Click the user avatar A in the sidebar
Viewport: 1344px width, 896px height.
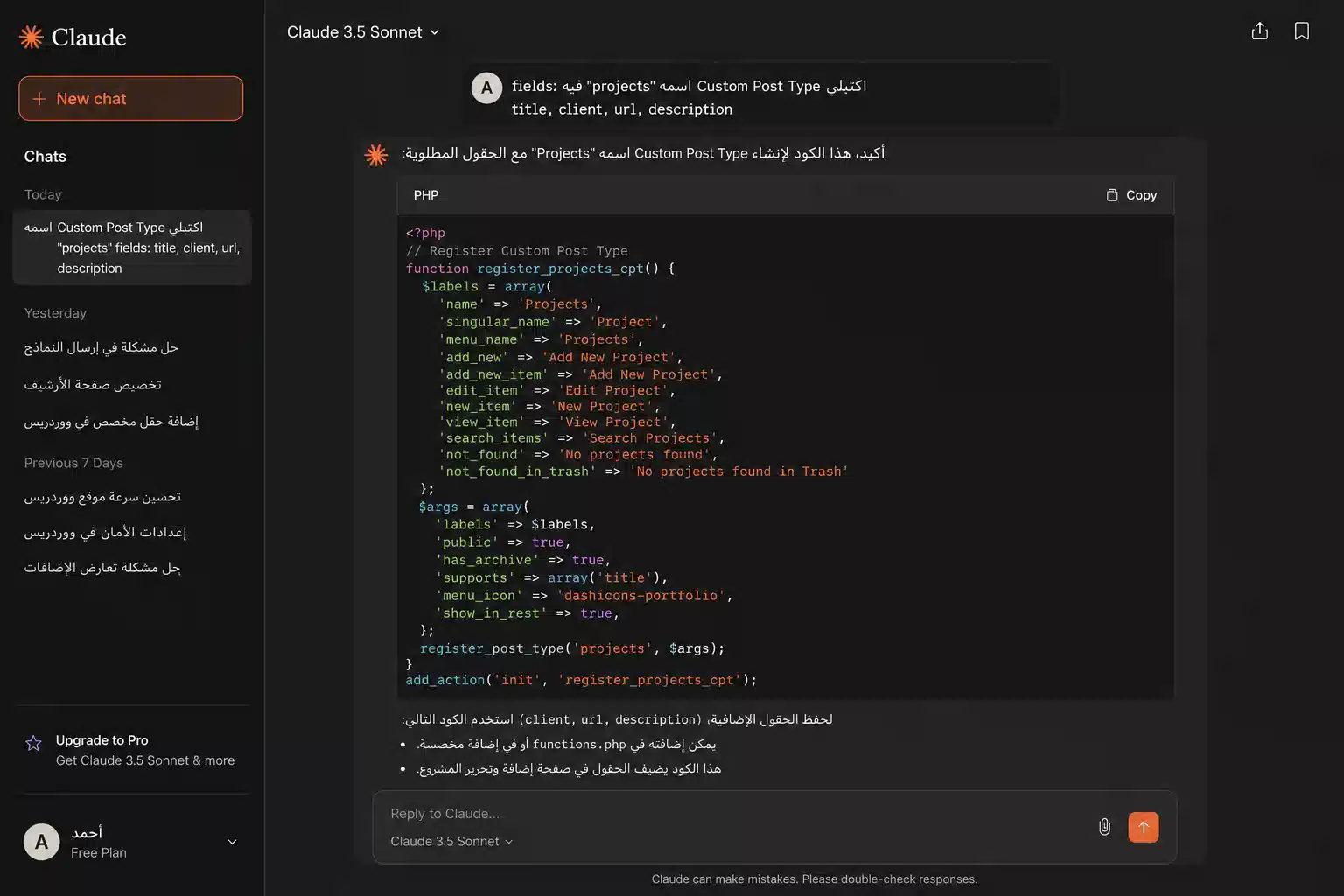41,842
